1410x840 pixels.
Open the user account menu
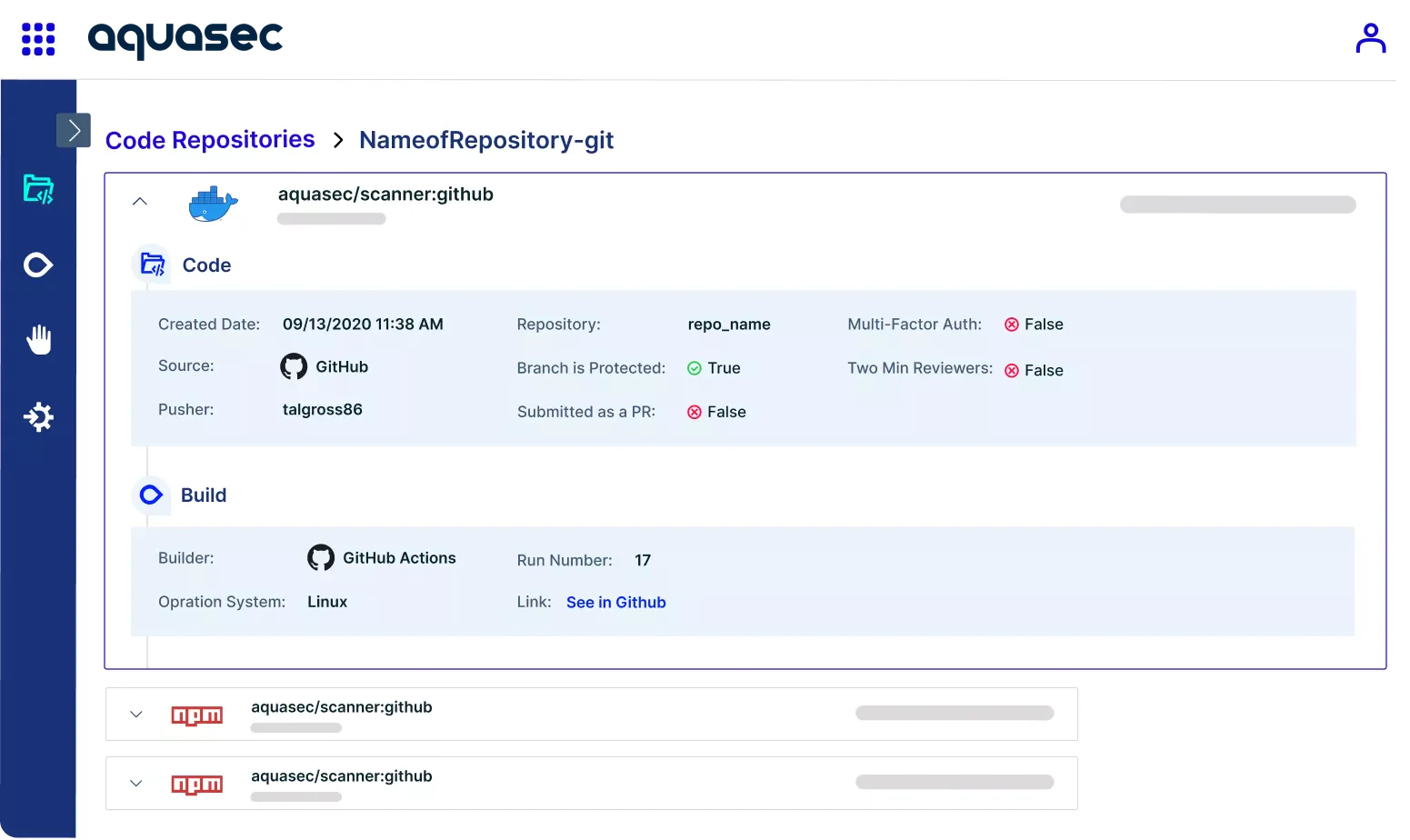[1370, 38]
